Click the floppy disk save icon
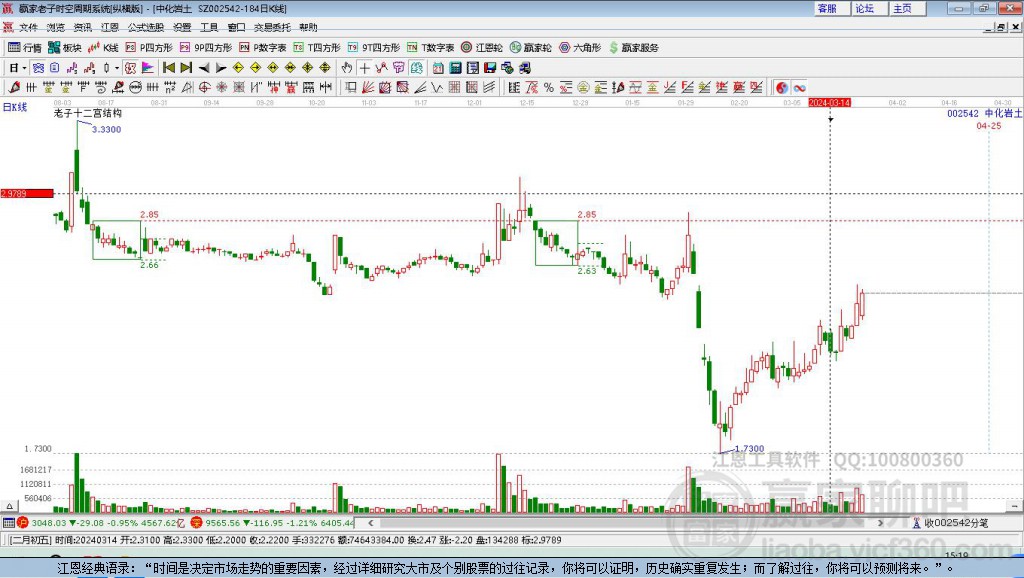 [490, 68]
